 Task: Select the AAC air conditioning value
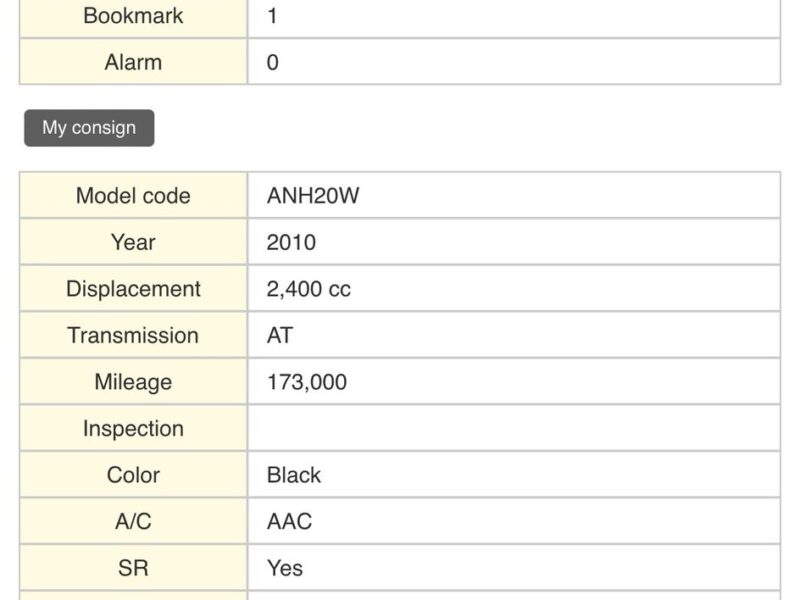(289, 521)
